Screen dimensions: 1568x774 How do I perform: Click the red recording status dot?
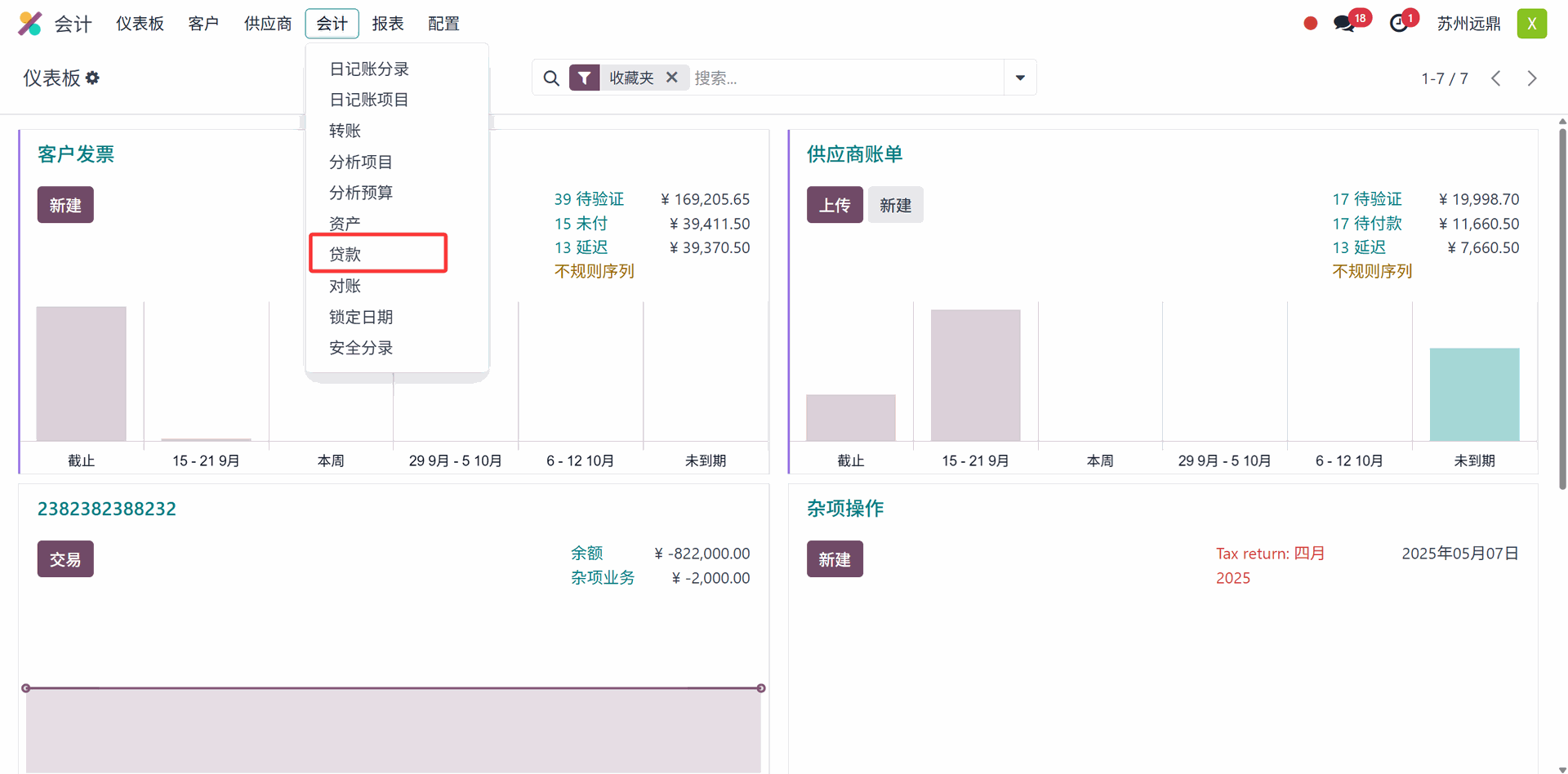[x=1310, y=24]
